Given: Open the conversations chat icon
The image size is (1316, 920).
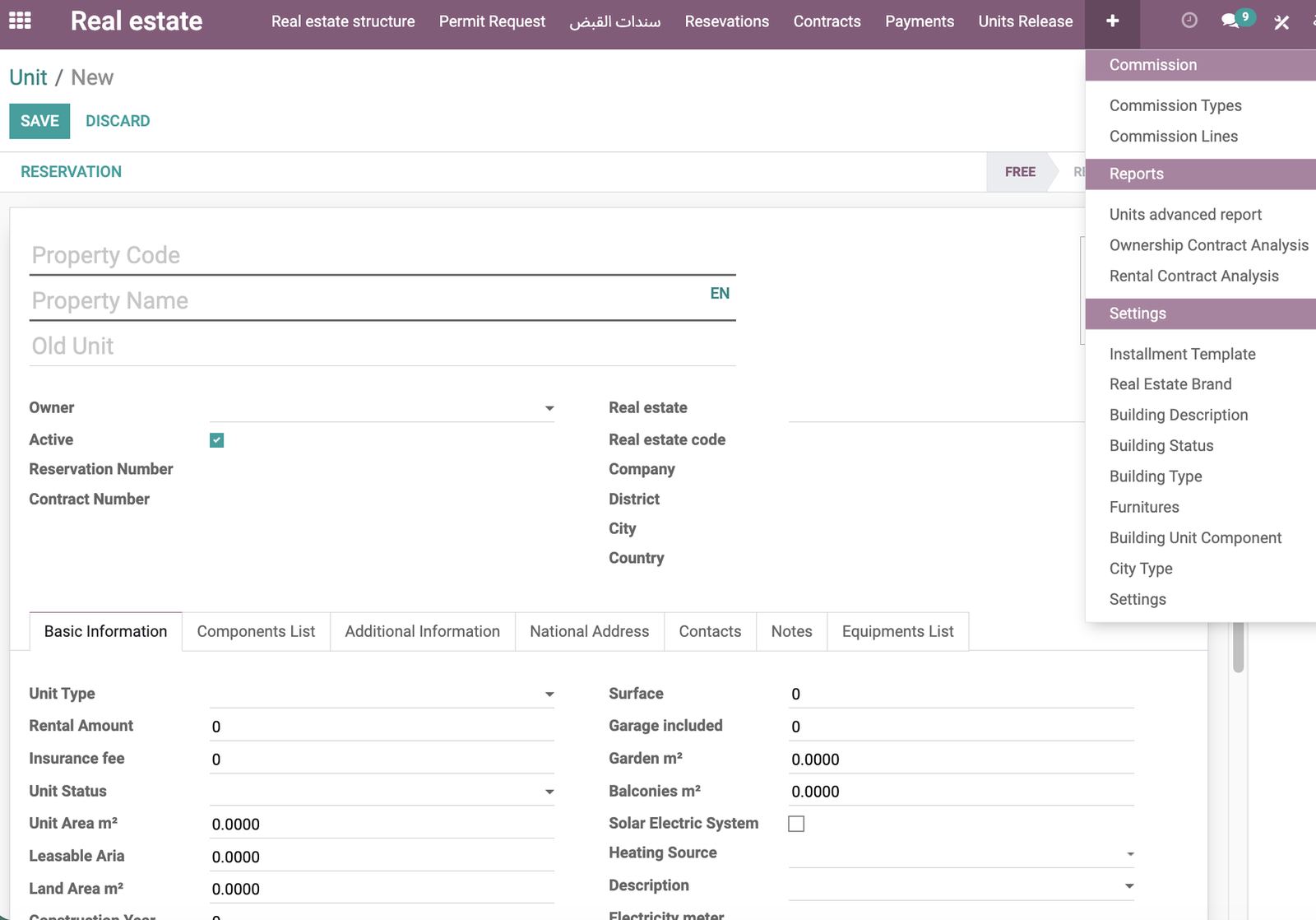Looking at the screenshot, I should [x=1230, y=21].
